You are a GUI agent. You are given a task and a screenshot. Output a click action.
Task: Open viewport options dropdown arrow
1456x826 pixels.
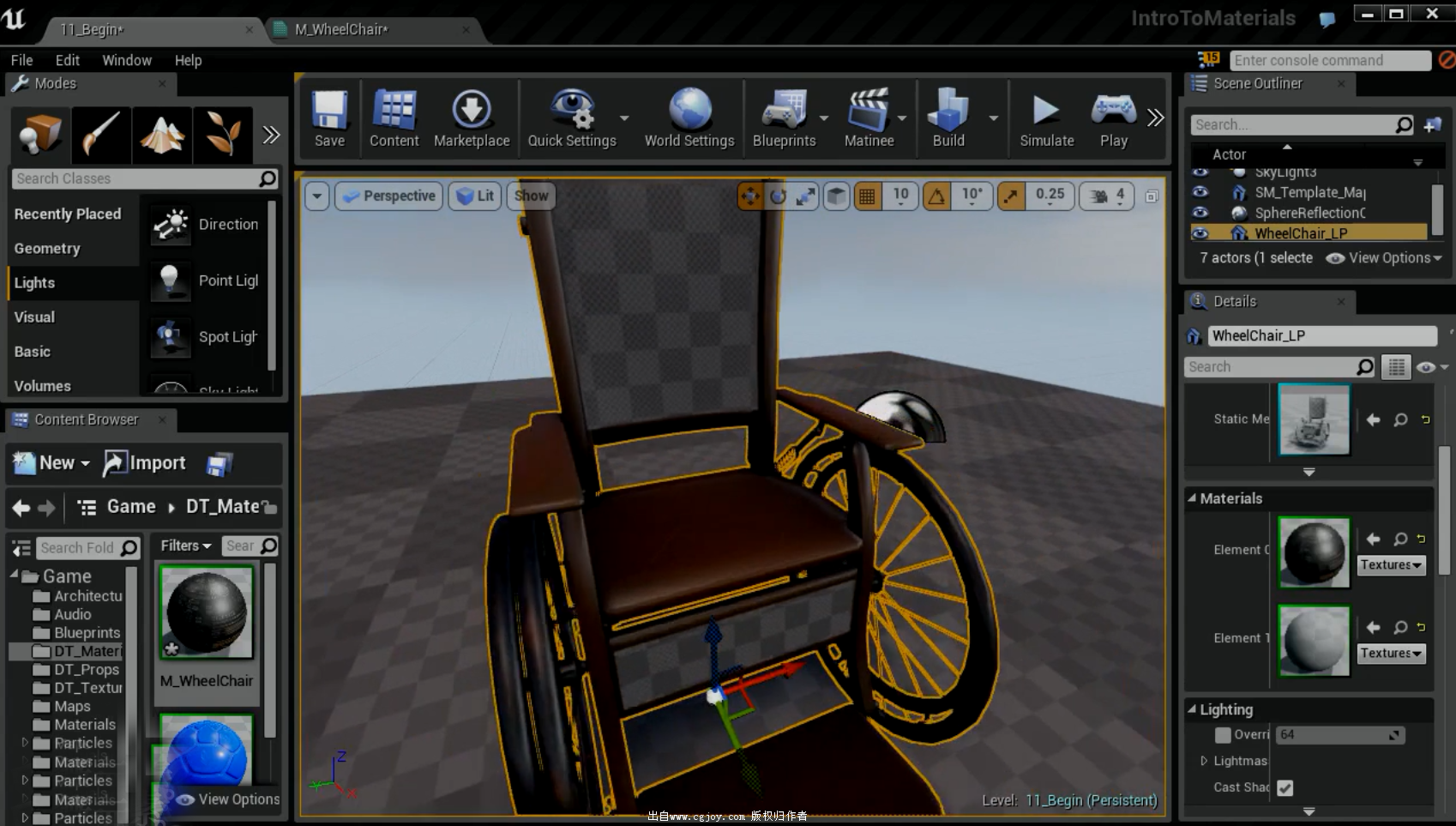(x=317, y=196)
